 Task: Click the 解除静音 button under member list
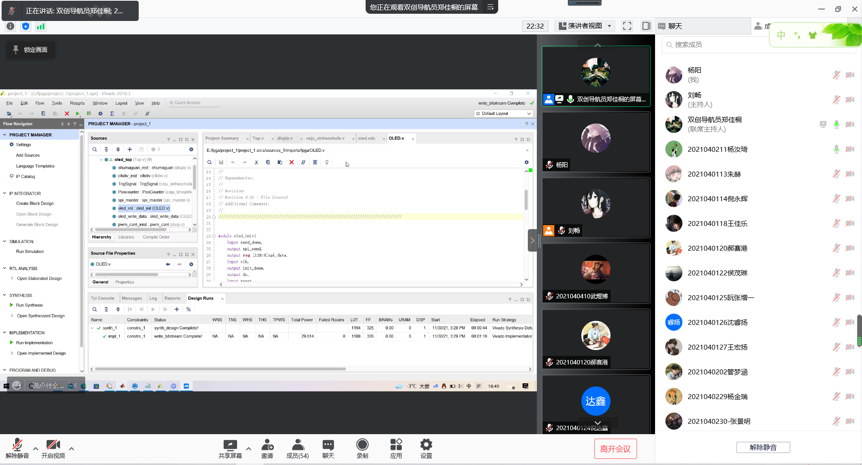pos(763,447)
